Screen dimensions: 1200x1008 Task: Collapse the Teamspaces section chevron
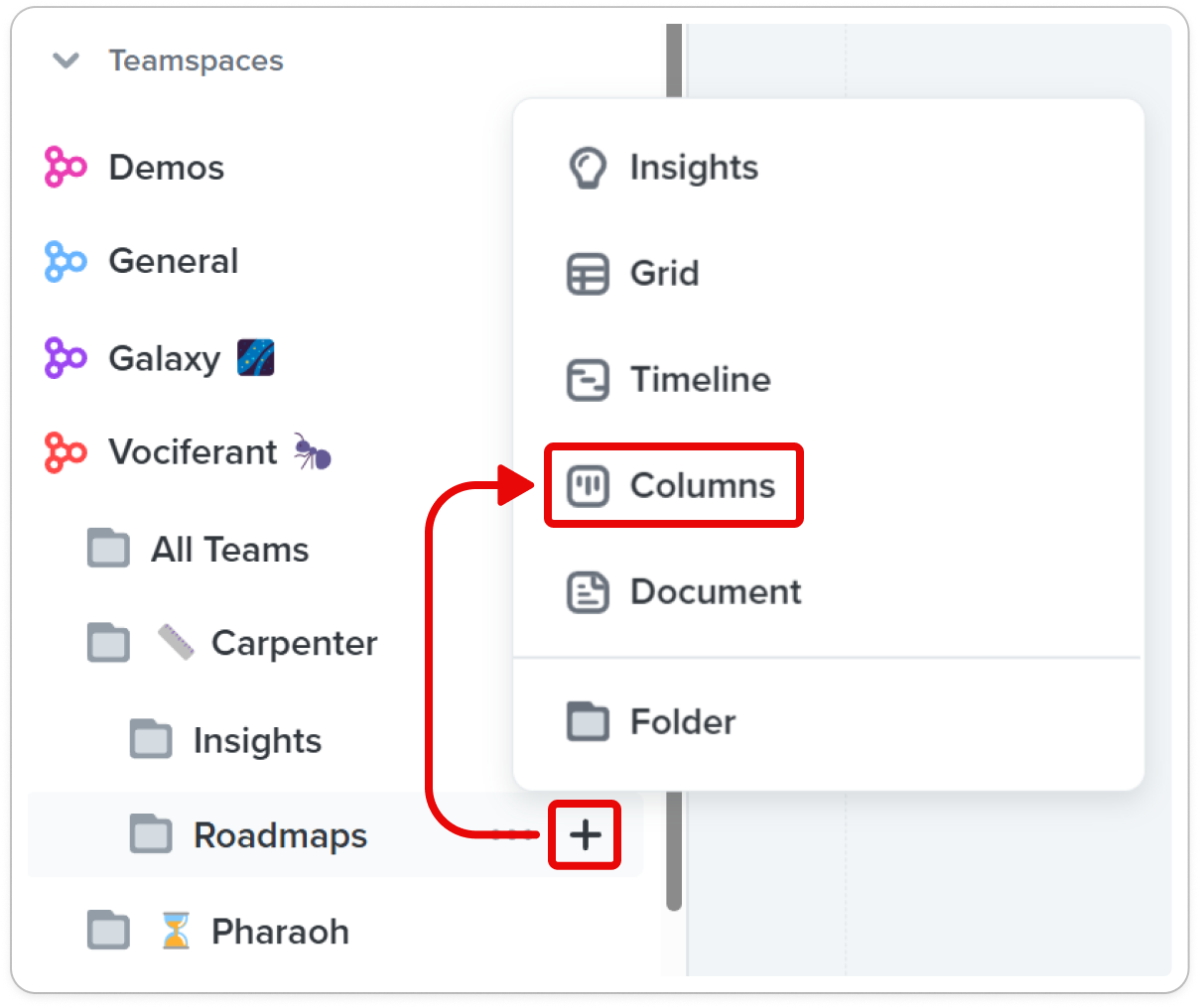coord(66,61)
